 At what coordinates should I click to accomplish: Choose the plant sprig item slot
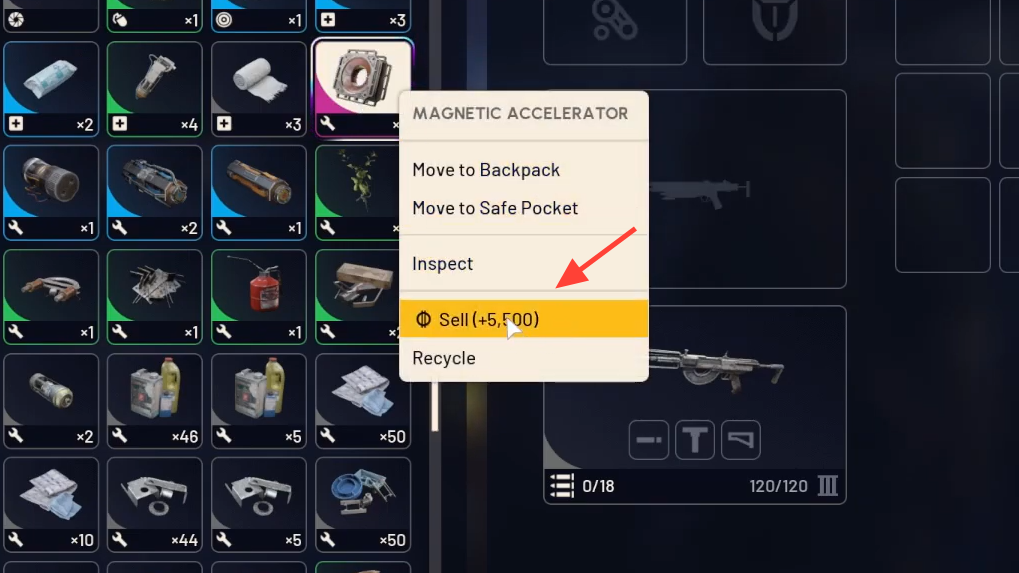(x=357, y=192)
